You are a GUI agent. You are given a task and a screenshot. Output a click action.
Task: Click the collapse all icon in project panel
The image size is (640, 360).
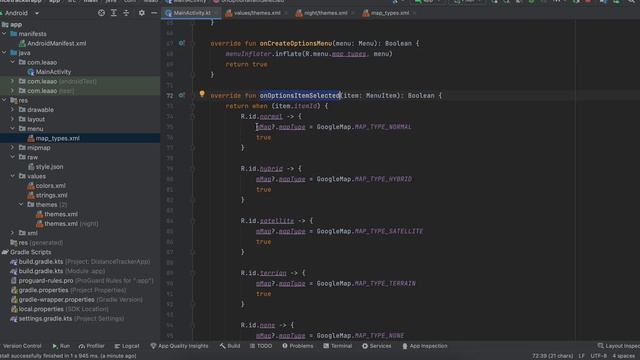(126, 13)
